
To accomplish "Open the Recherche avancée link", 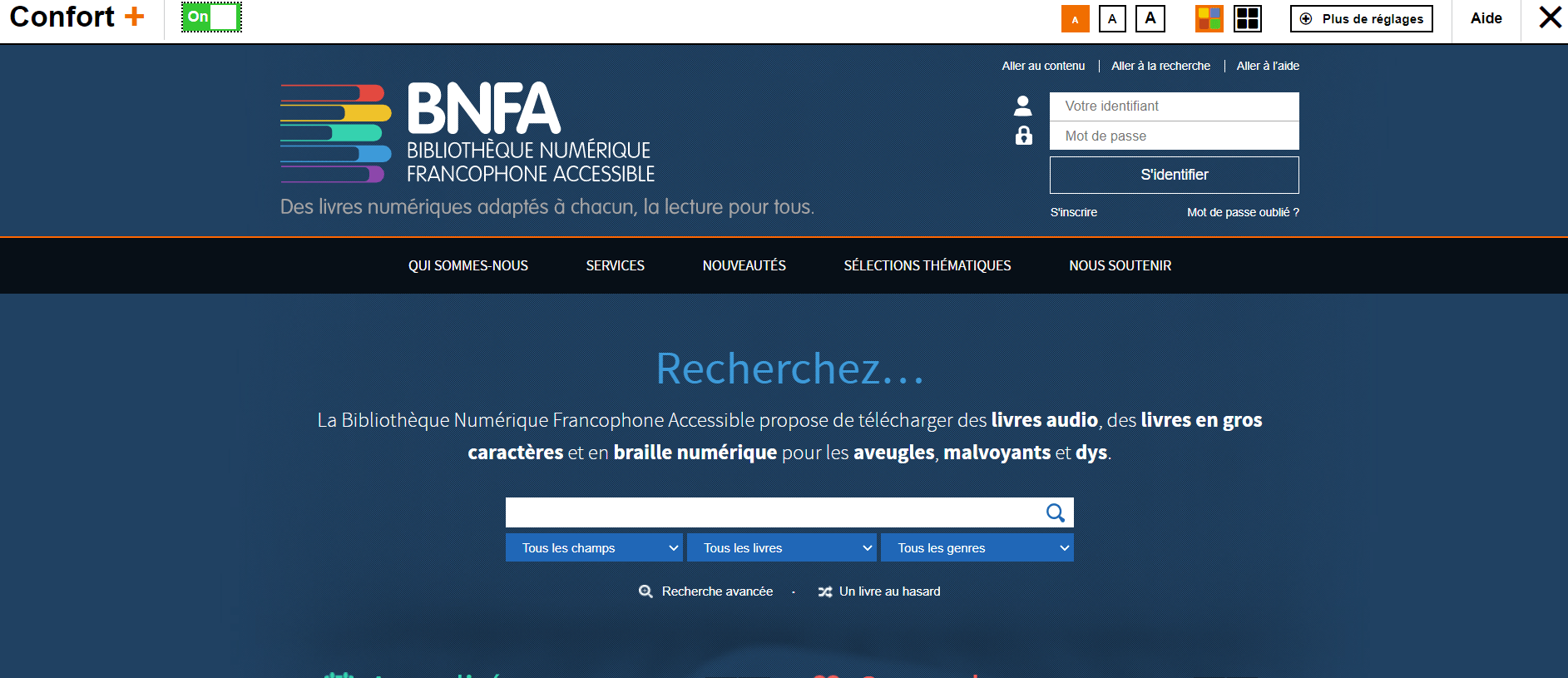I will point(717,591).
